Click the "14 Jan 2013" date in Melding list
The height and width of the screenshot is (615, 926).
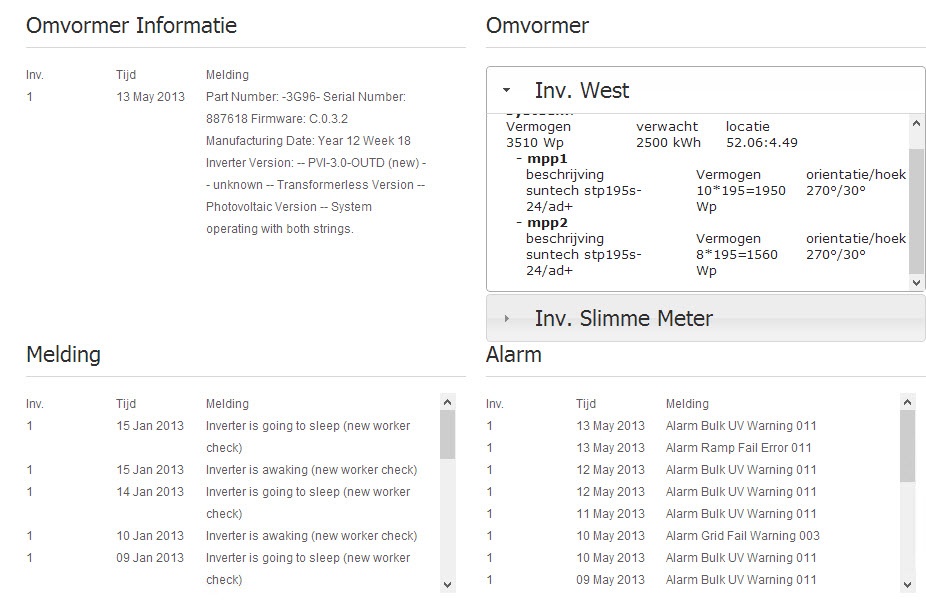click(x=150, y=492)
